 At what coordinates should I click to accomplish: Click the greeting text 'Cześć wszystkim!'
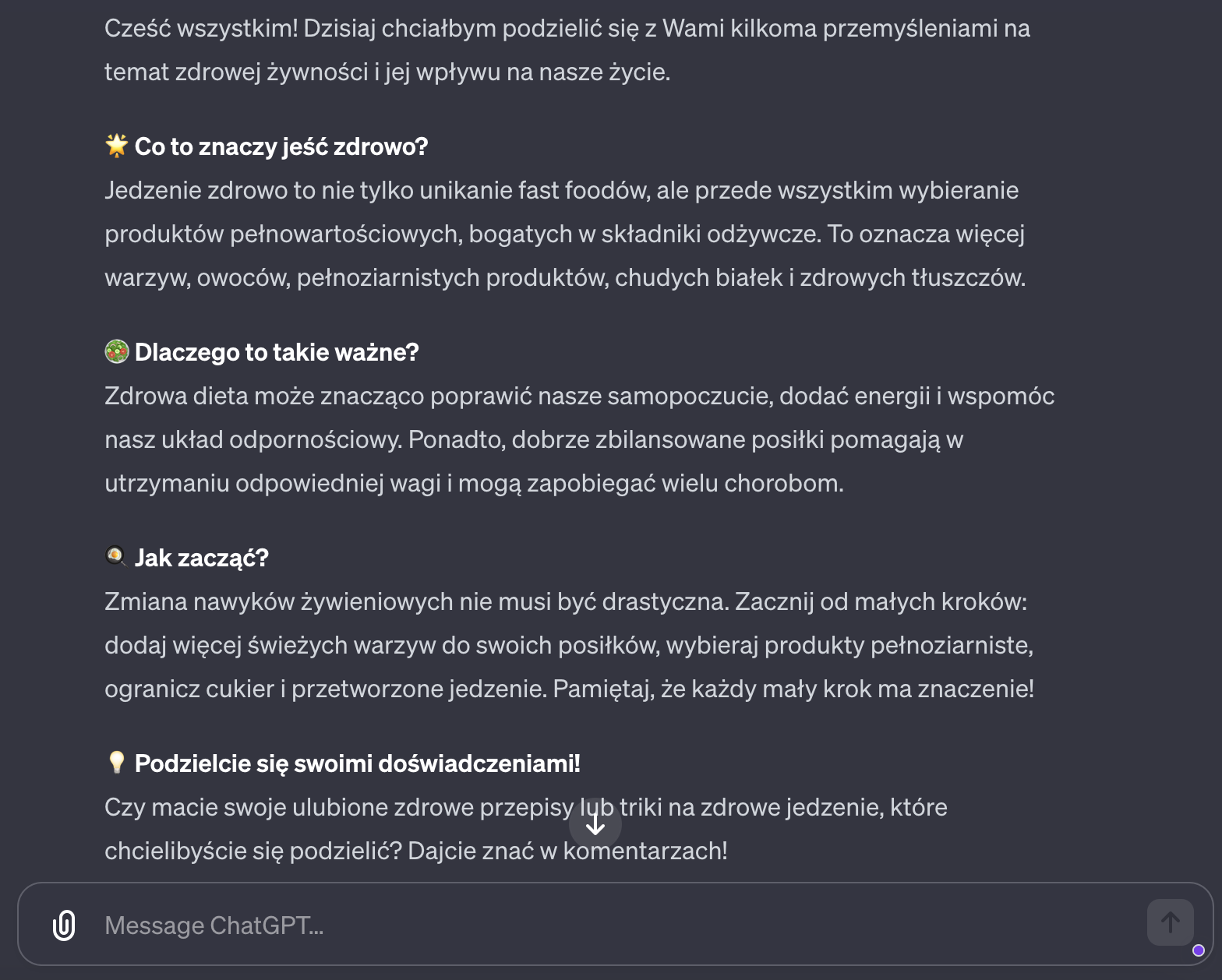click(x=201, y=29)
